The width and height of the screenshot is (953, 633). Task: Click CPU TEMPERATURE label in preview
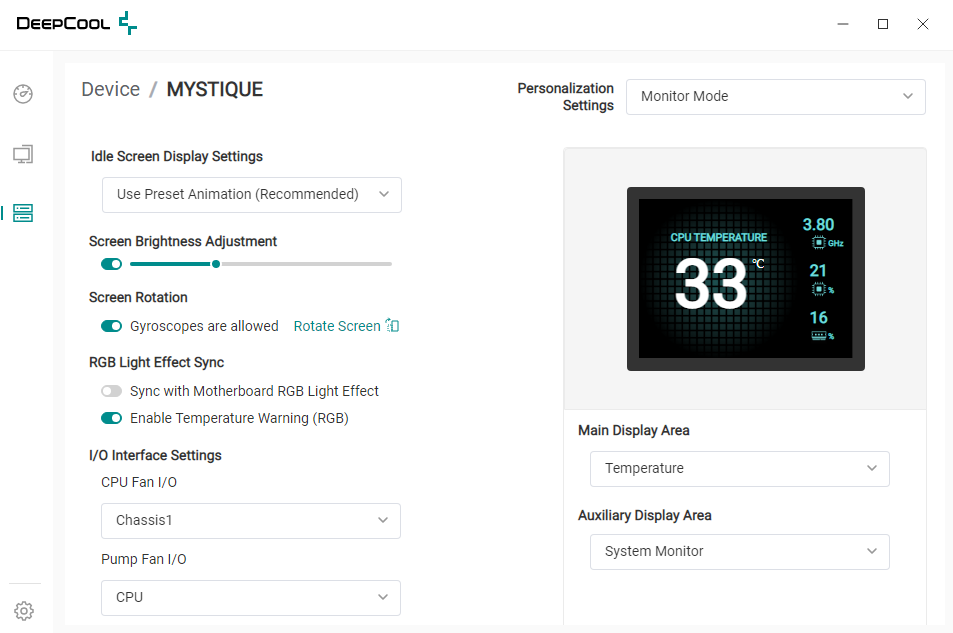[x=718, y=237]
